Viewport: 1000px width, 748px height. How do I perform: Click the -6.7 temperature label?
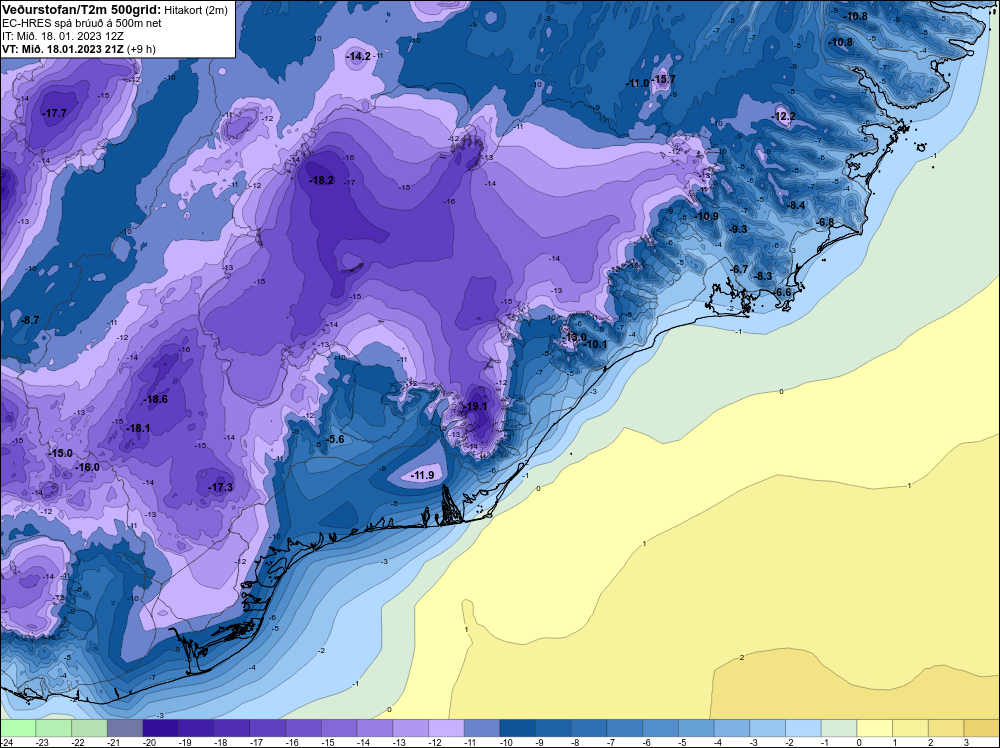[739, 269]
